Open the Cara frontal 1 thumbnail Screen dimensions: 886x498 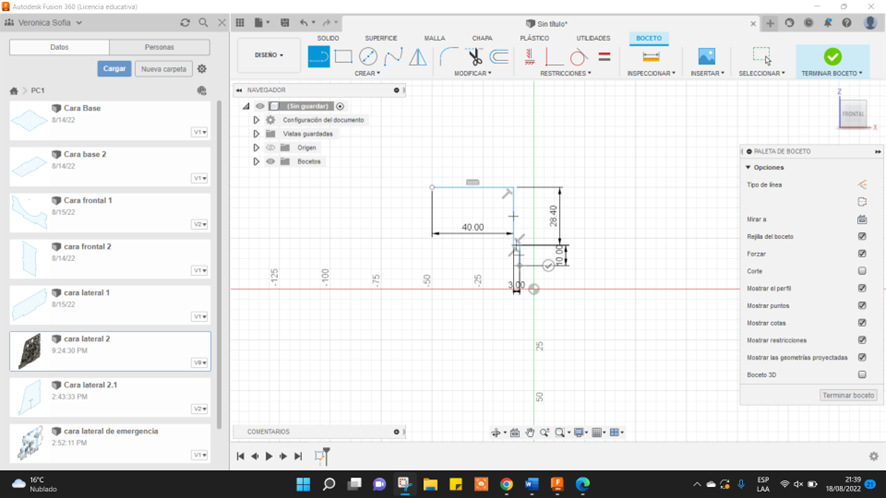[x=29, y=212]
